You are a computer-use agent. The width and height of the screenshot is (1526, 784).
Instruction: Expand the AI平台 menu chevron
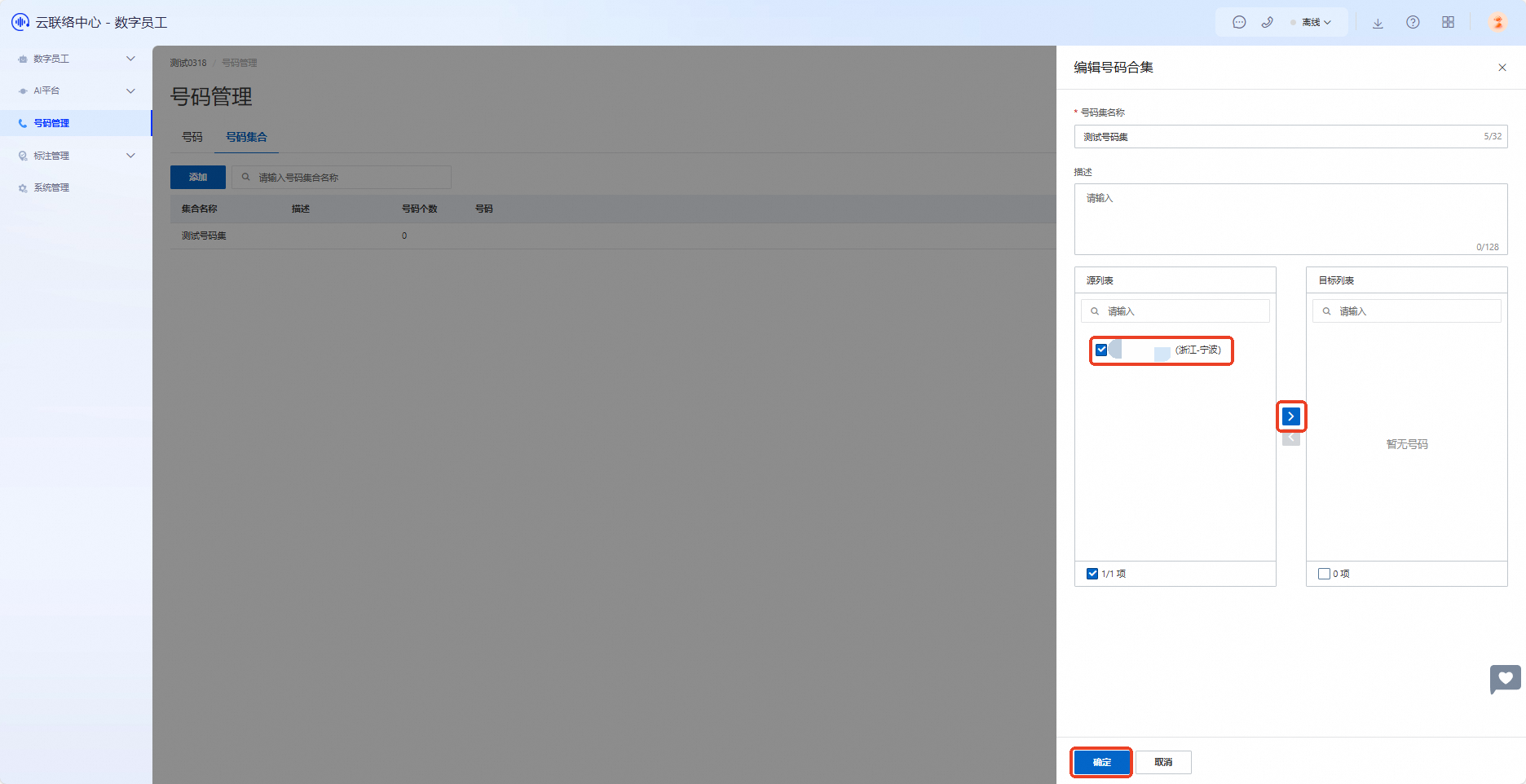click(130, 90)
